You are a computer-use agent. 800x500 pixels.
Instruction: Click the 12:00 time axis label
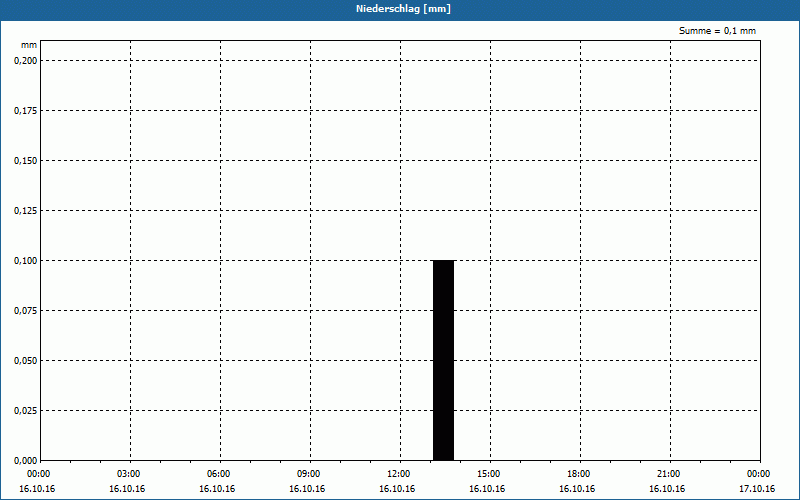pos(399,474)
